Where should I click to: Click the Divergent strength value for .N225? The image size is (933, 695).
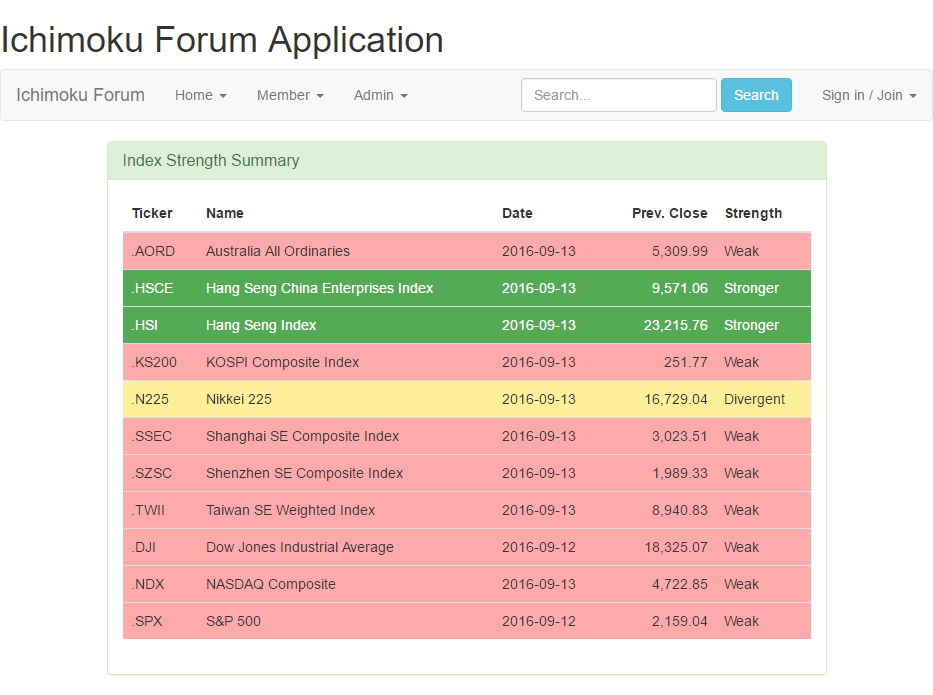click(x=754, y=399)
